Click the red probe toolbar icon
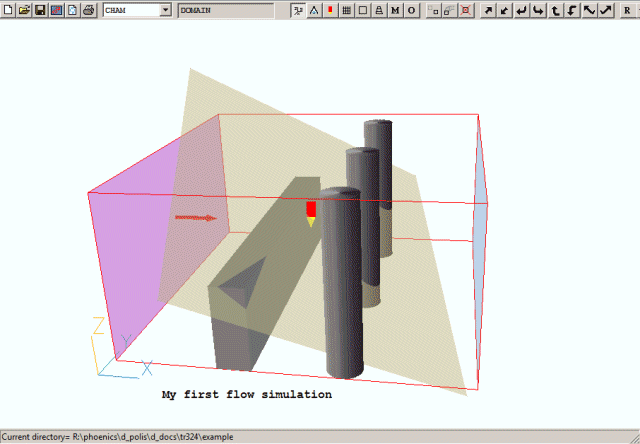 330,10
